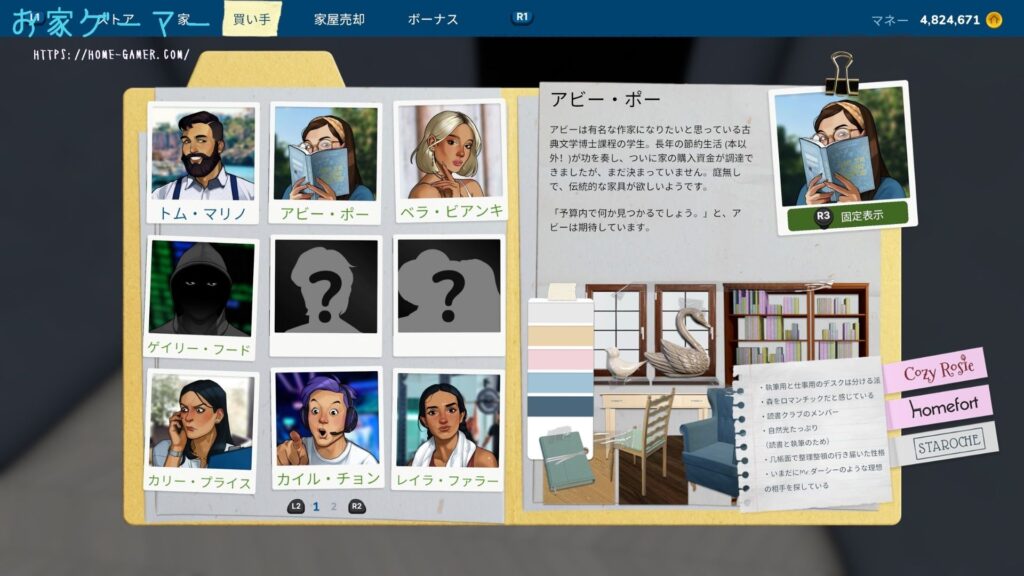Click the note line 自然光たっぷり
Viewport: 1024px width, 576px height.
pos(793,429)
